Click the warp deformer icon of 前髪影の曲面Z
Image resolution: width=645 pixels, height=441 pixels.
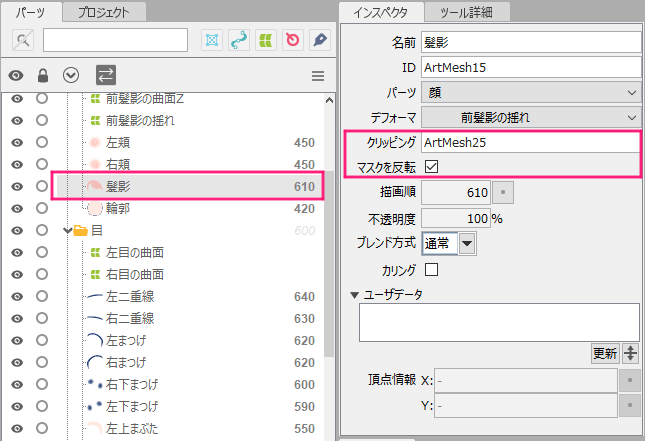[95, 98]
